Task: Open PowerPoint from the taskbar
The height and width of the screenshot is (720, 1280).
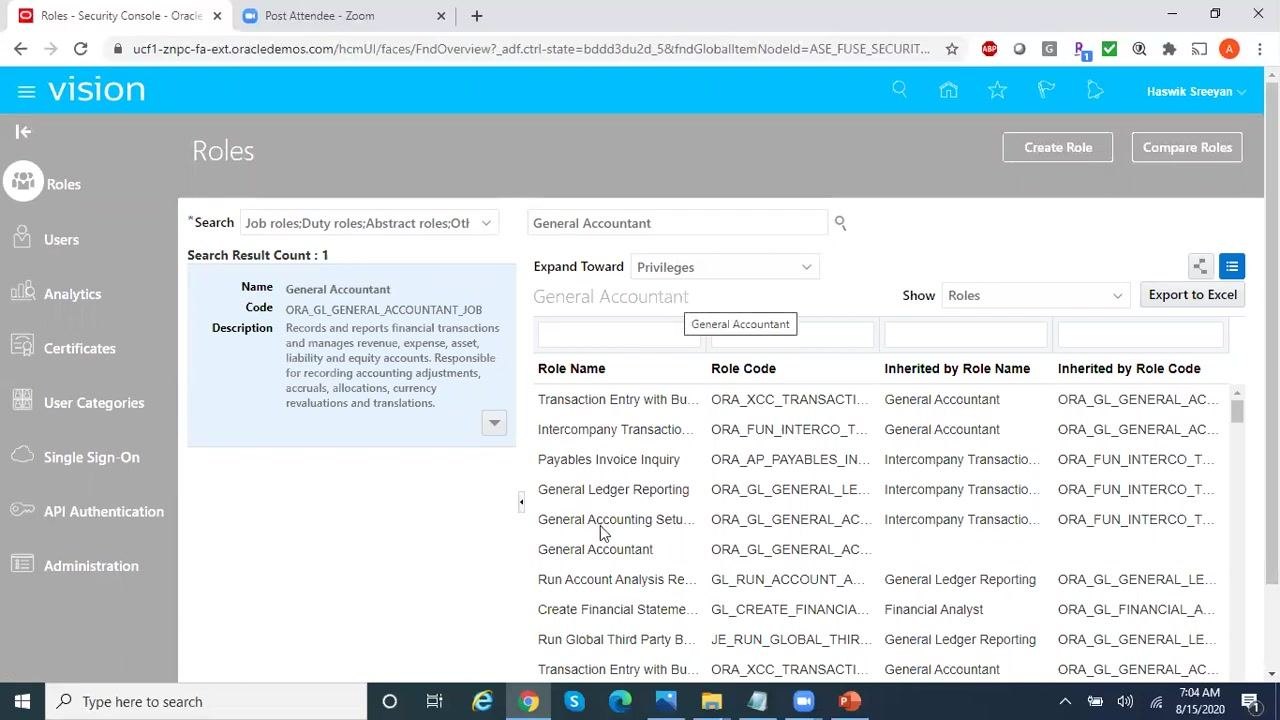Action: [849, 701]
